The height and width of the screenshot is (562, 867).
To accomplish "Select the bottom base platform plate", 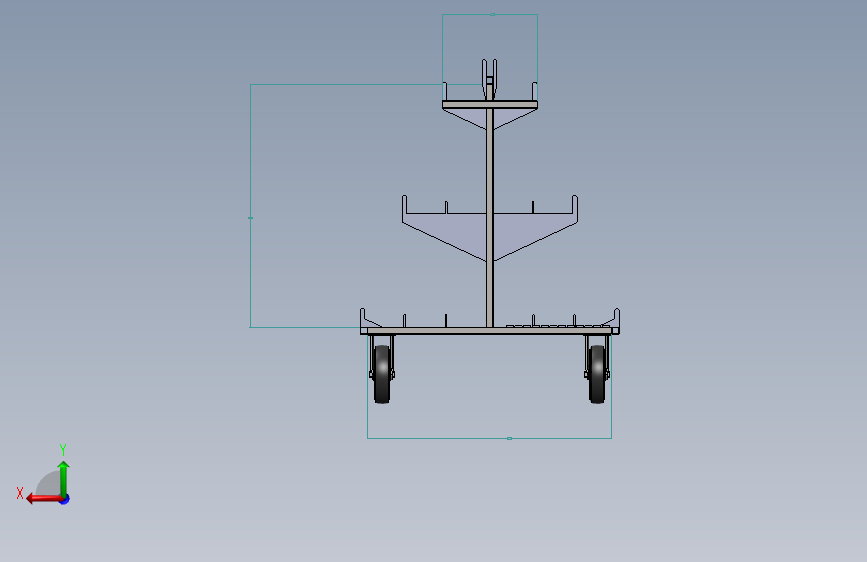I will 490,331.
